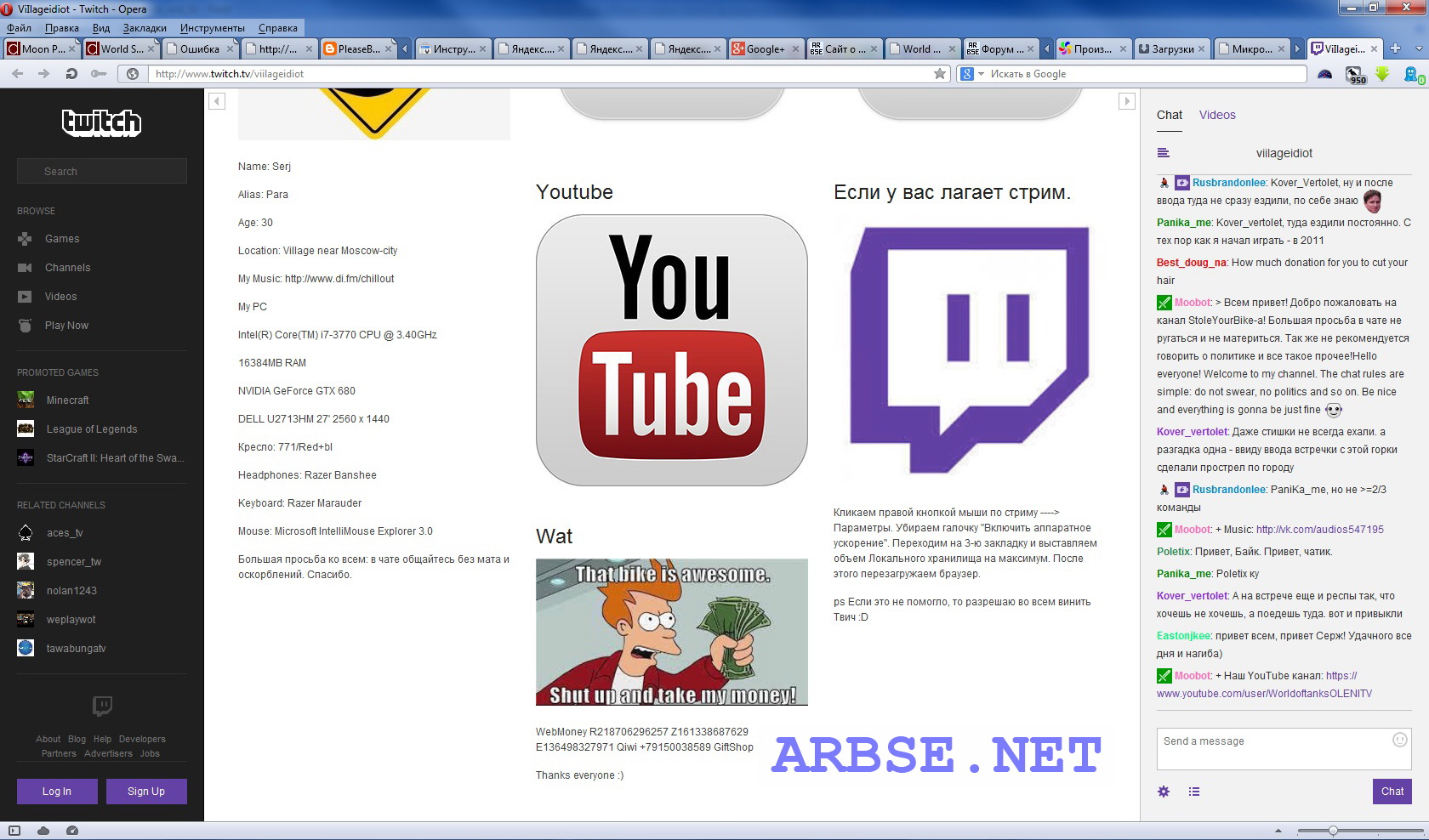Screen dimensions: 1429x840
Task: Send message with the purple Chat button
Action: [1392, 792]
